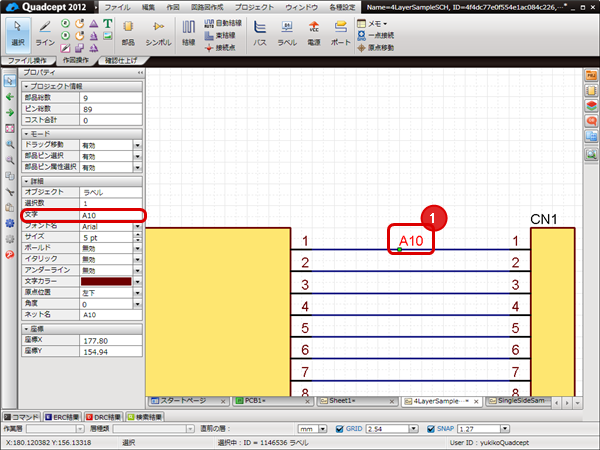
Task: Switch to 確認仕上げ ribbon tab
Action: (121, 60)
